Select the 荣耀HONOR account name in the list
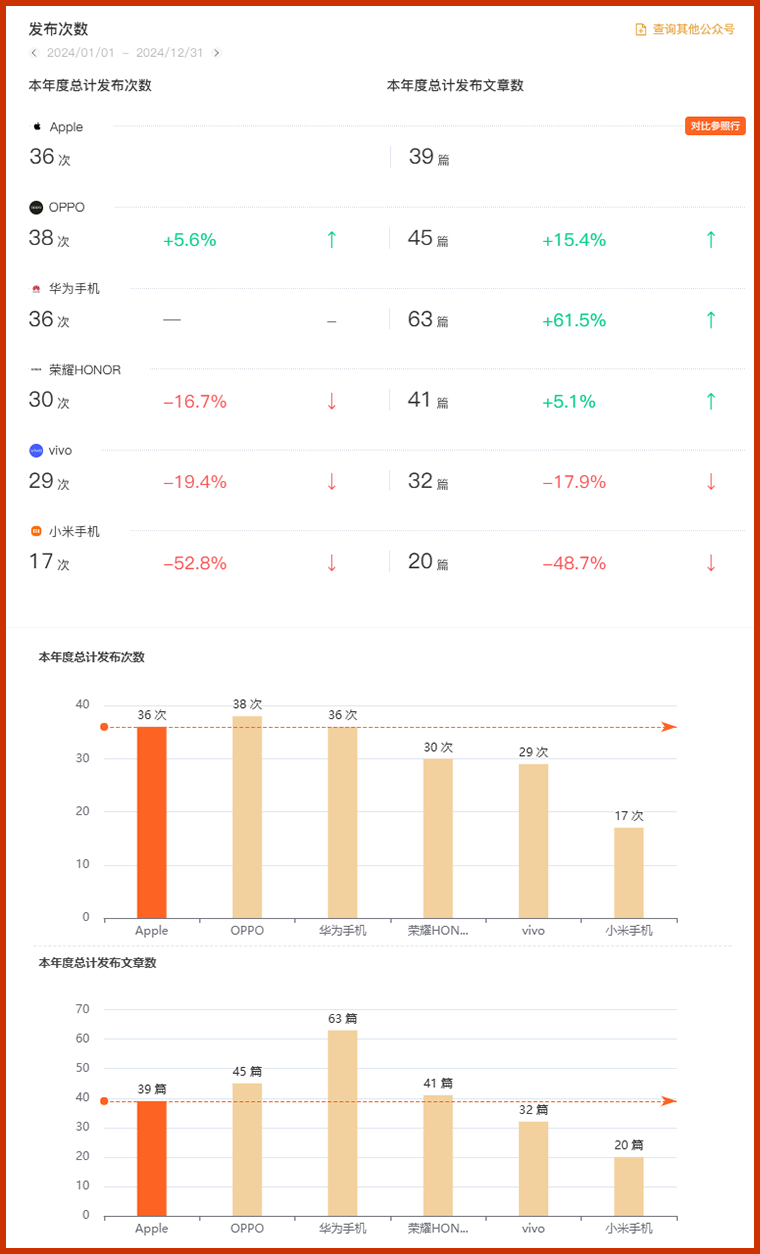Viewport: 760px width, 1254px height. click(x=85, y=370)
